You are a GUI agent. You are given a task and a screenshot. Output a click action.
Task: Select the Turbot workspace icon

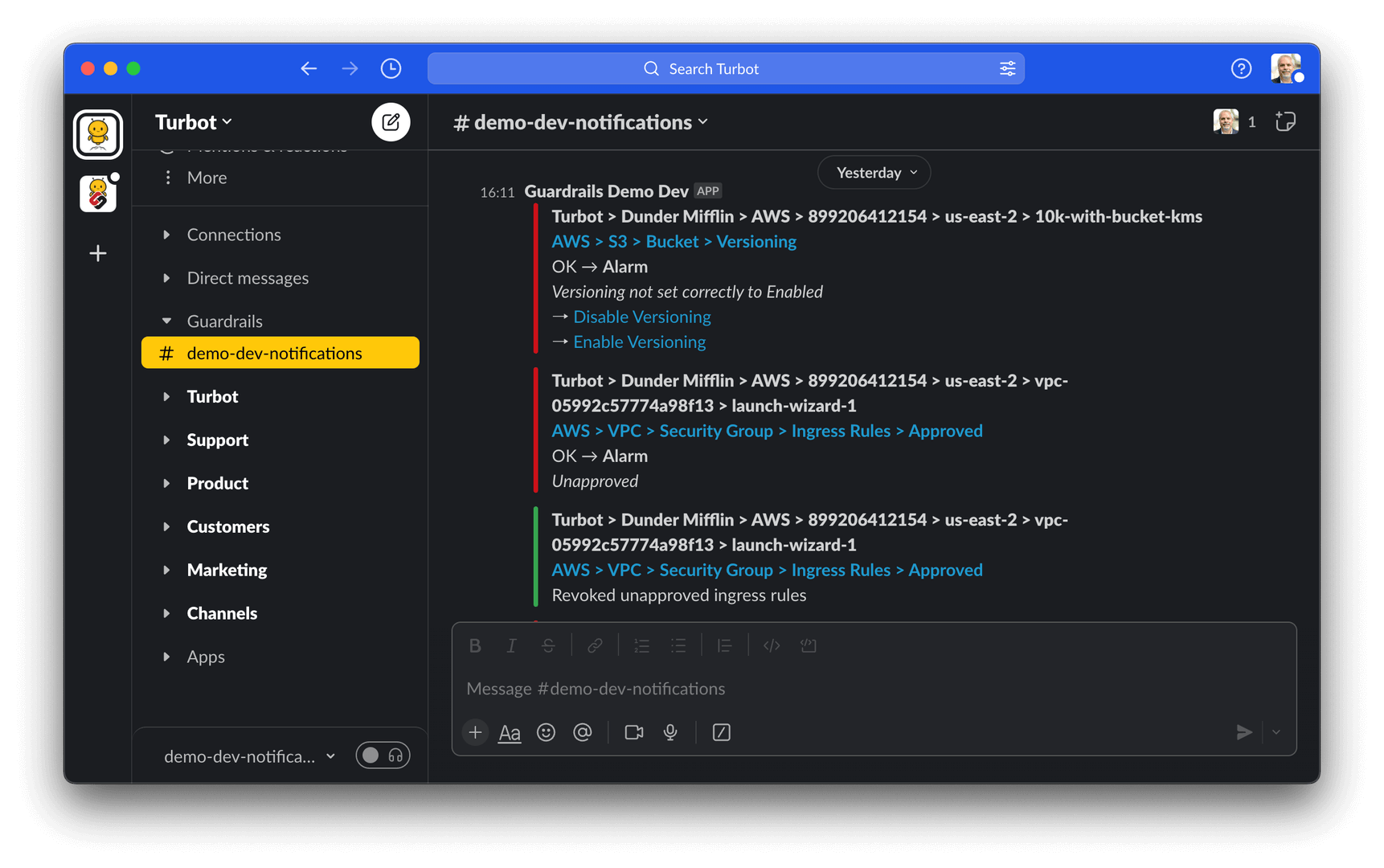tap(98, 134)
